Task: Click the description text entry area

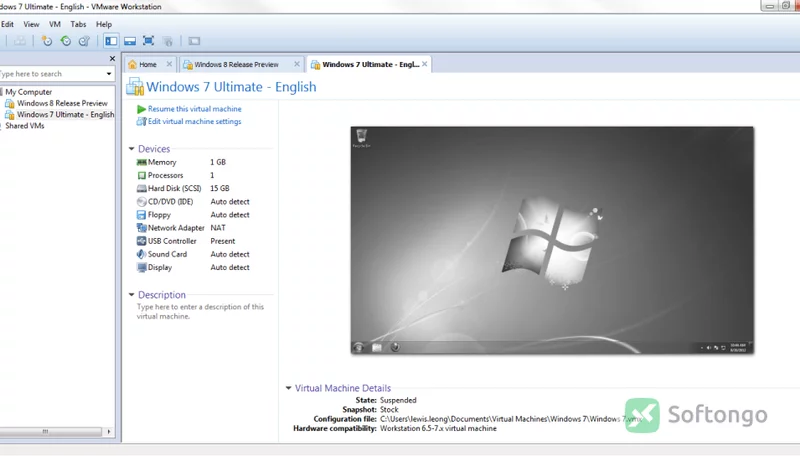Action: 200,312
